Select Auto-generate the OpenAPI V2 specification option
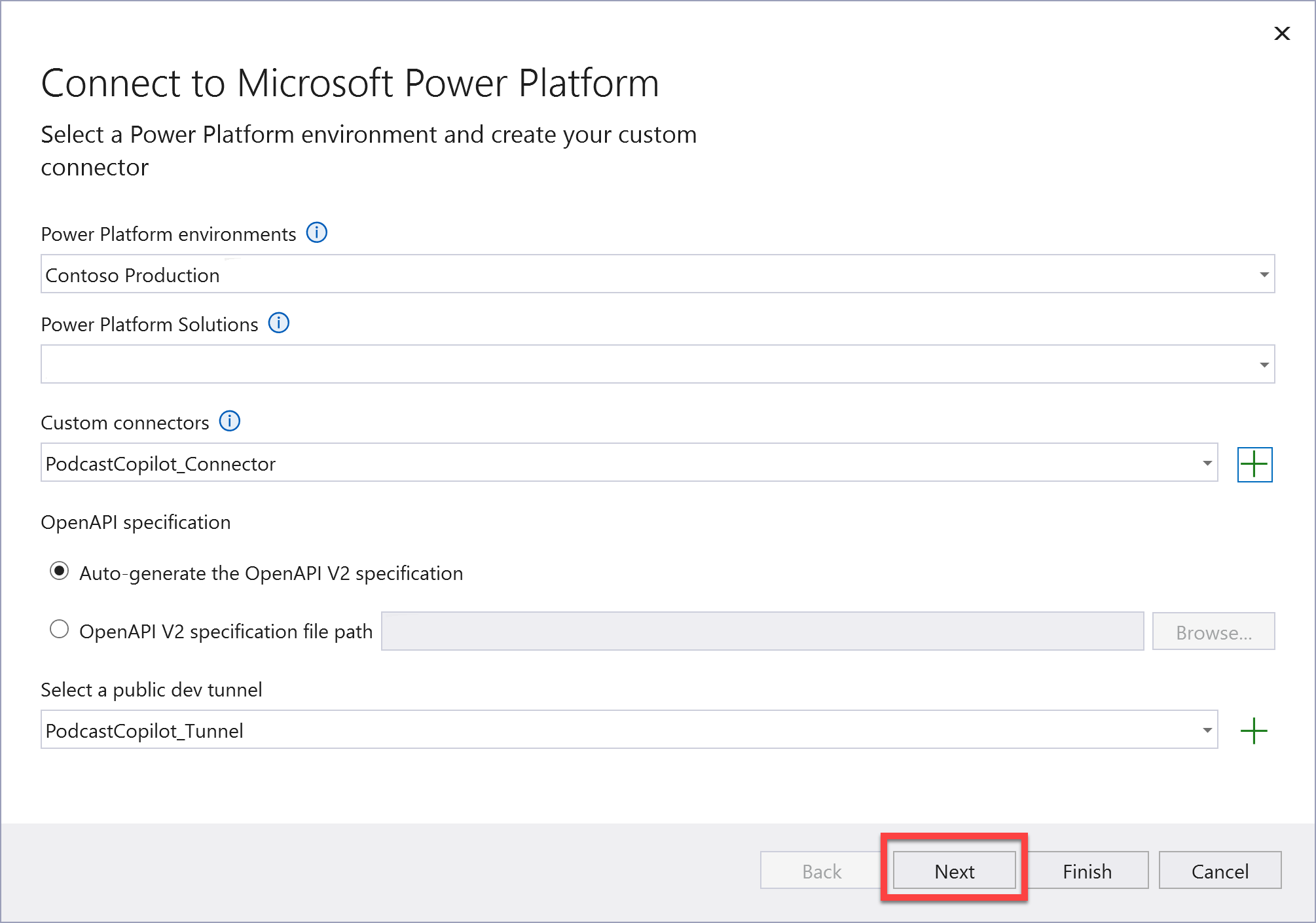This screenshot has height=923, width=1316. click(x=60, y=571)
